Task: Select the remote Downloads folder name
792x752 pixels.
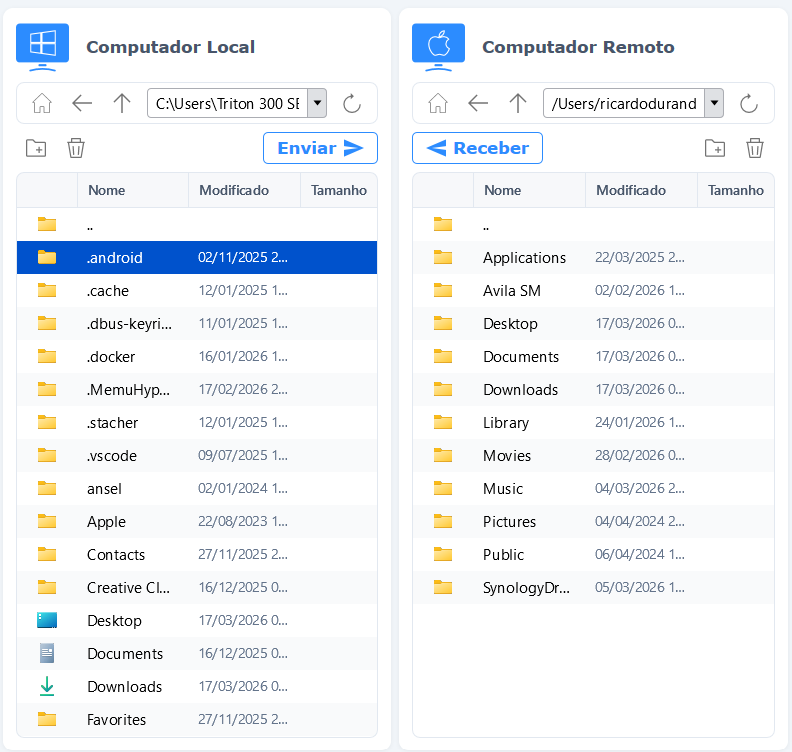Action: [x=520, y=390]
